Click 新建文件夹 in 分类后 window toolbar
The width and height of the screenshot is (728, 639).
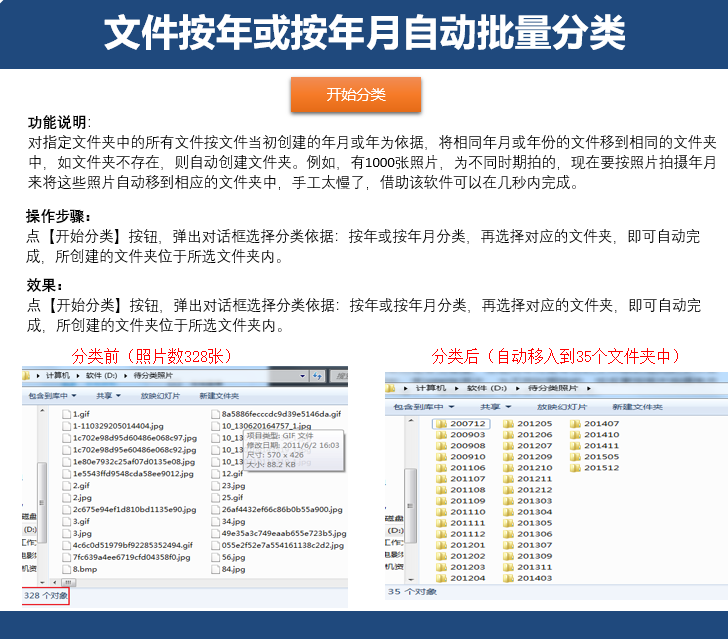pyautogui.click(x=637, y=407)
